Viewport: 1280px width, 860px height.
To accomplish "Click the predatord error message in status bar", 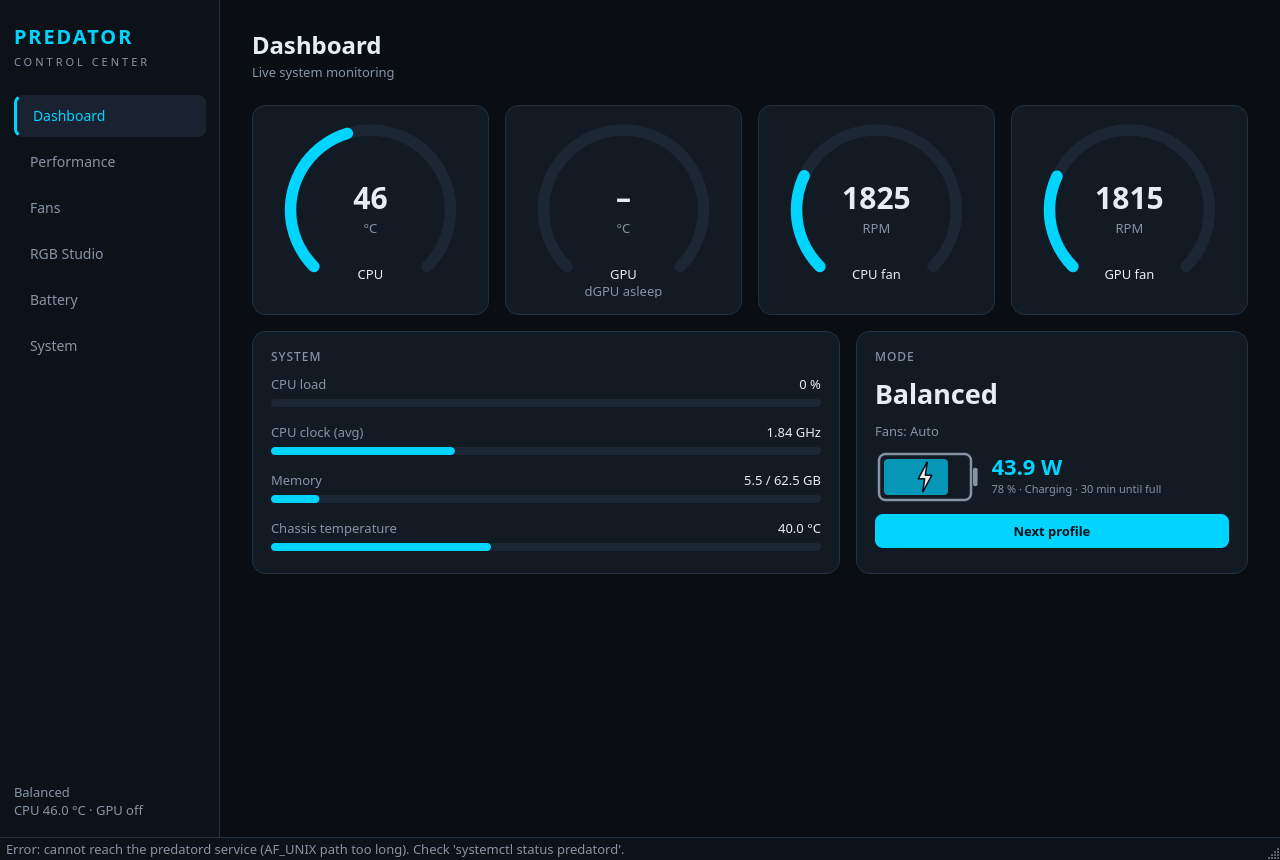I will (x=315, y=849).
